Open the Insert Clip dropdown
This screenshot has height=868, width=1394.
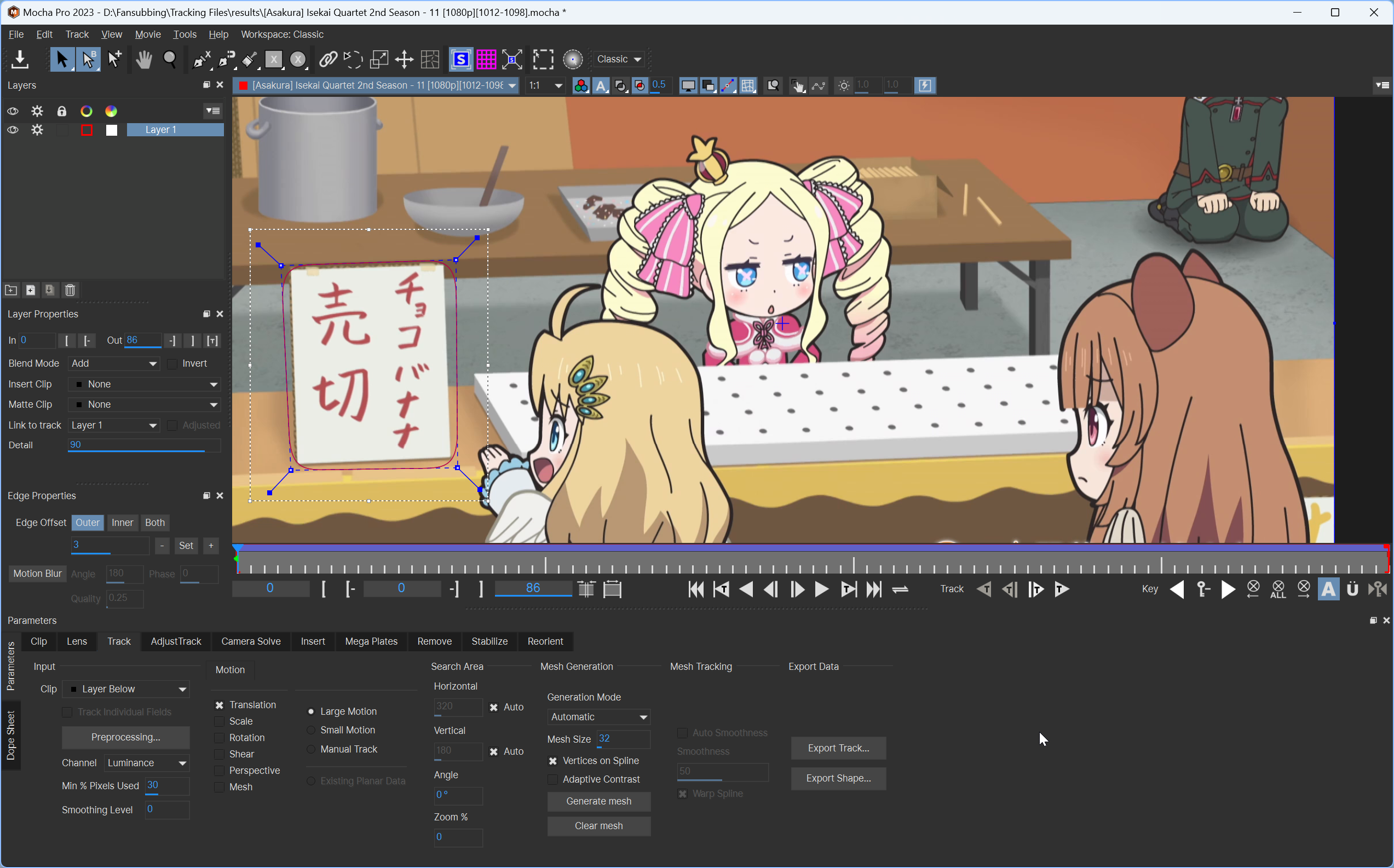pos(144,385)
